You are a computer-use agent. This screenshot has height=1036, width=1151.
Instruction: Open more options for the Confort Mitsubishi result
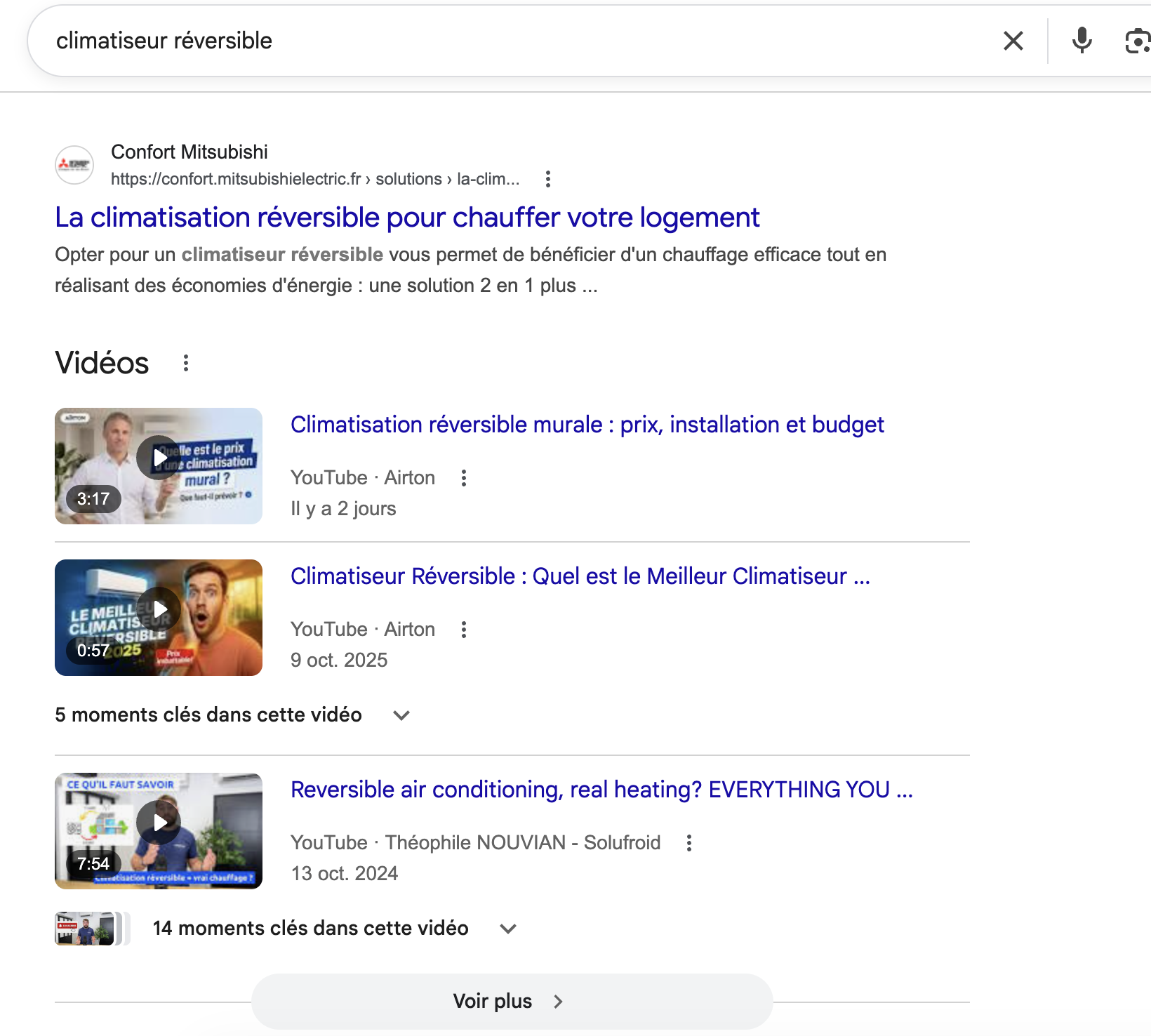click(548, 179)
